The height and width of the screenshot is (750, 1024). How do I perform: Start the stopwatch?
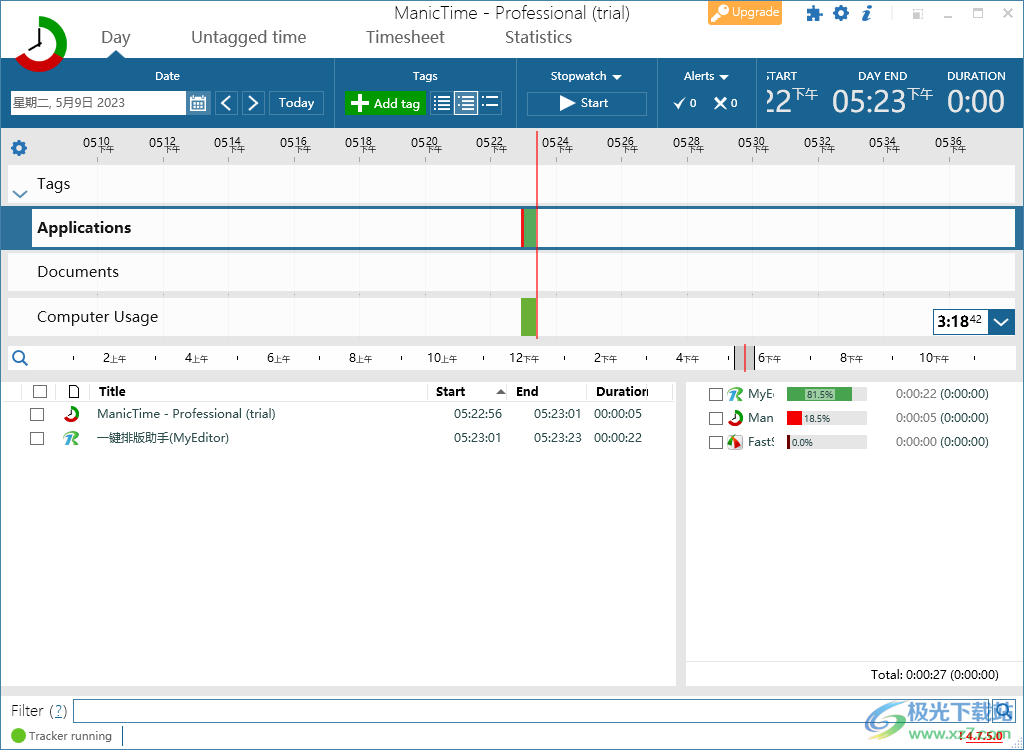[586, 103]
